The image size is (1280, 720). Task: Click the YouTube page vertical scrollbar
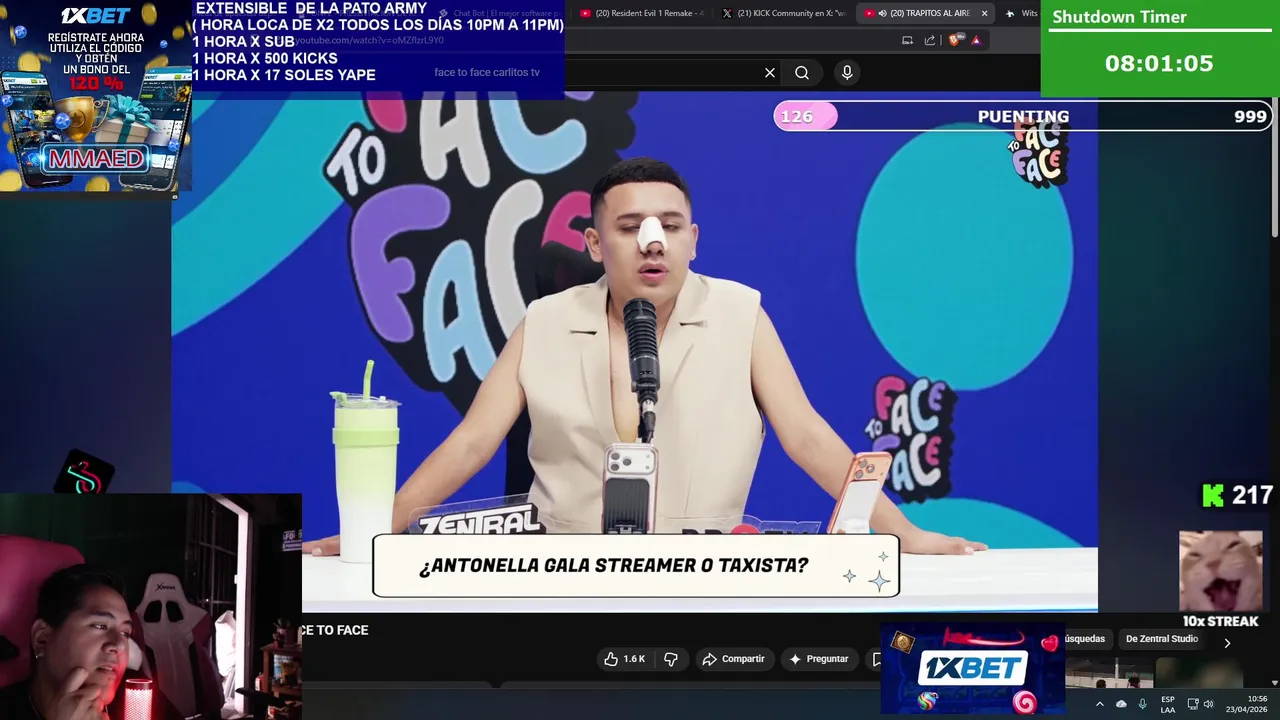point(1274,168)
